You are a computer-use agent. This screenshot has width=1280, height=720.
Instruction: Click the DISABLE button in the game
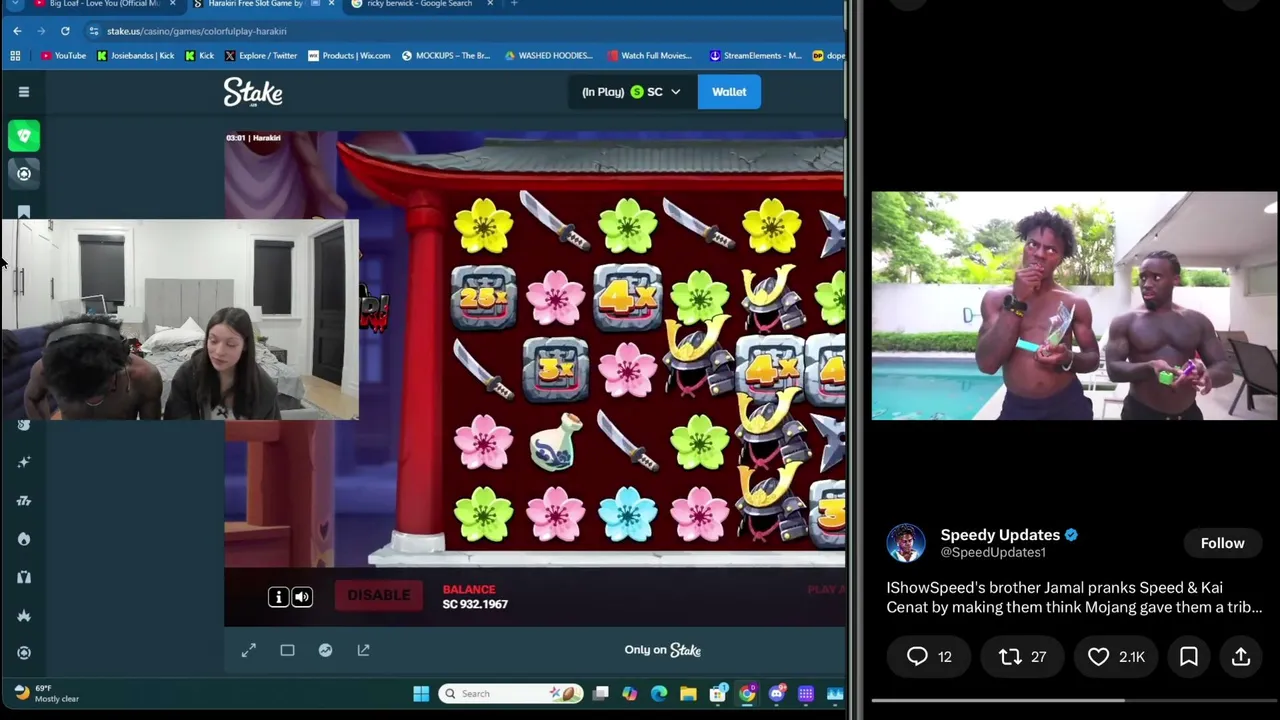tap(378, 596)
